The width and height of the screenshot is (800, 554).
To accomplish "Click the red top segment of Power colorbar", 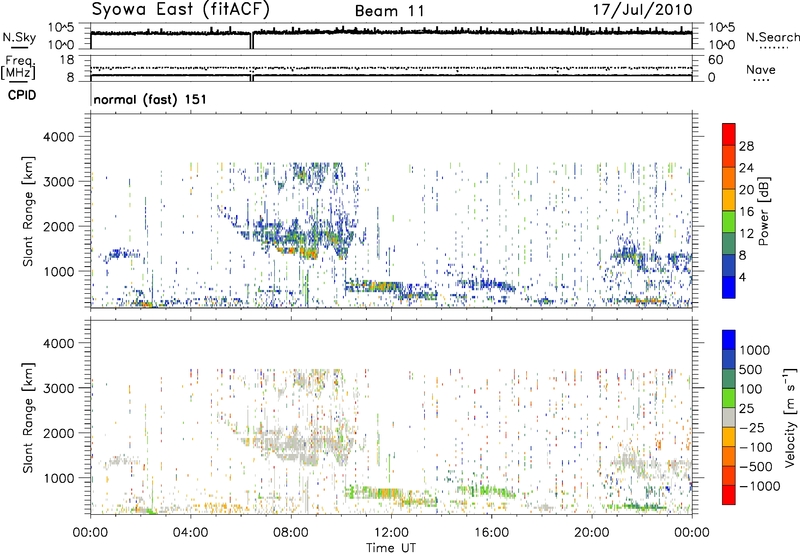I will click(729, 134).
